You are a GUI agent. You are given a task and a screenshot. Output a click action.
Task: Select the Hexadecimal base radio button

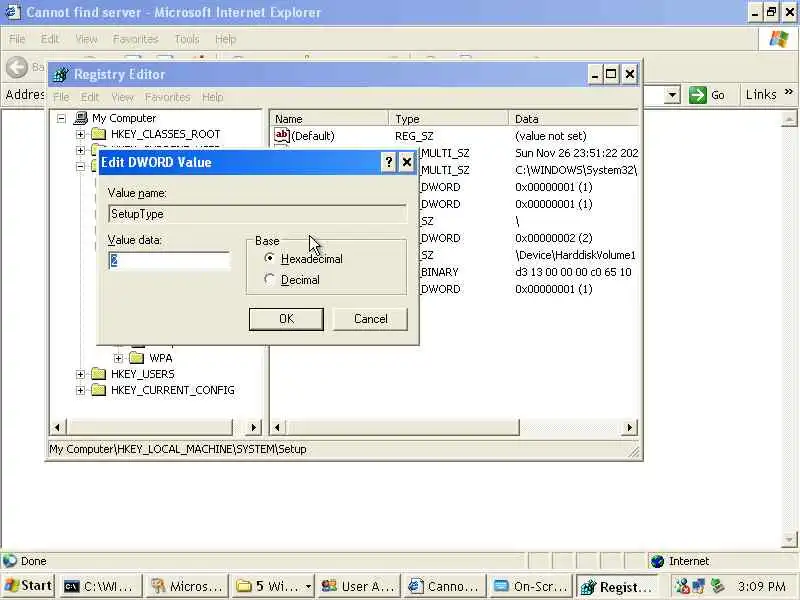tap(269, 258)
